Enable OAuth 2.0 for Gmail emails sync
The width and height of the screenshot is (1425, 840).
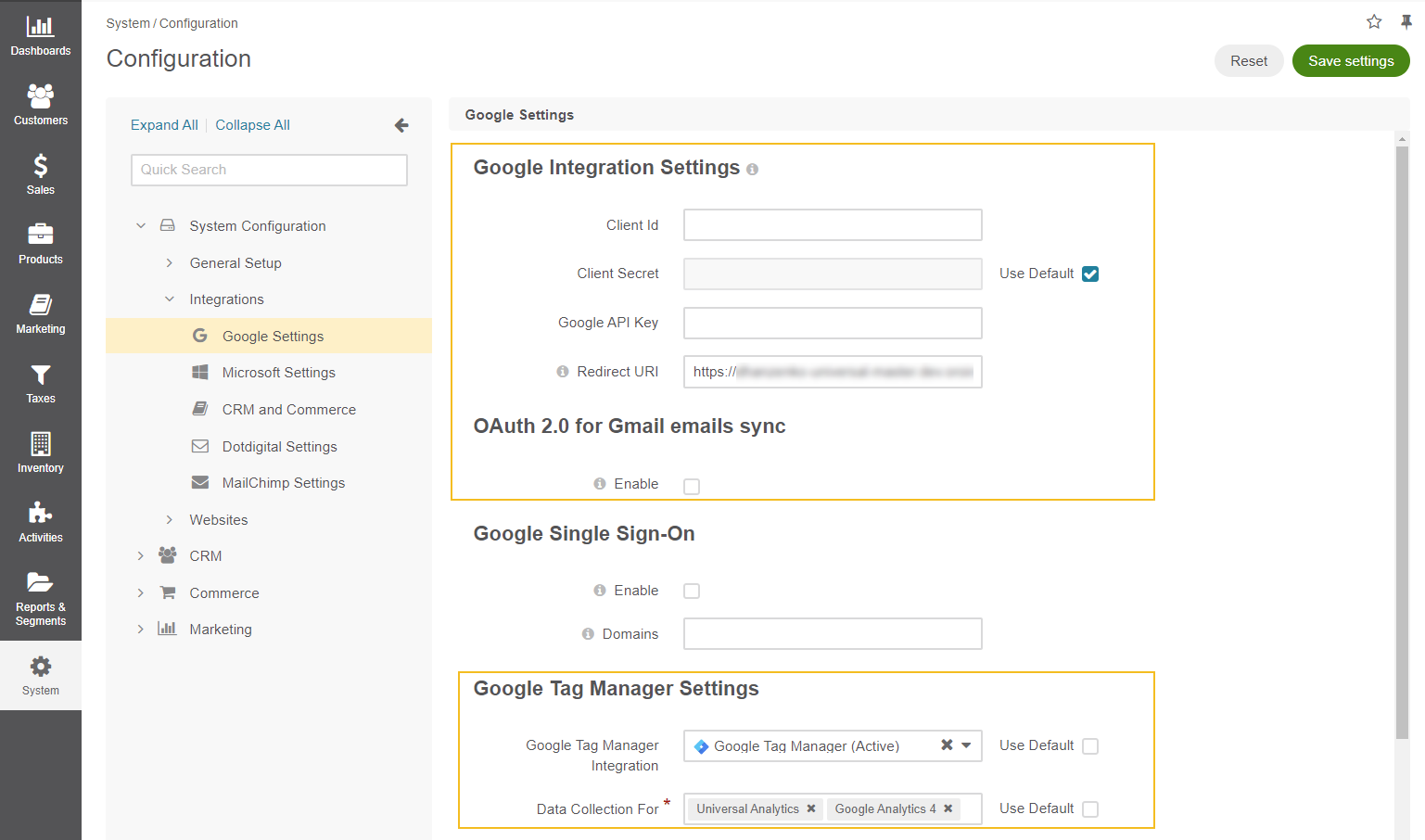point(692,486)
